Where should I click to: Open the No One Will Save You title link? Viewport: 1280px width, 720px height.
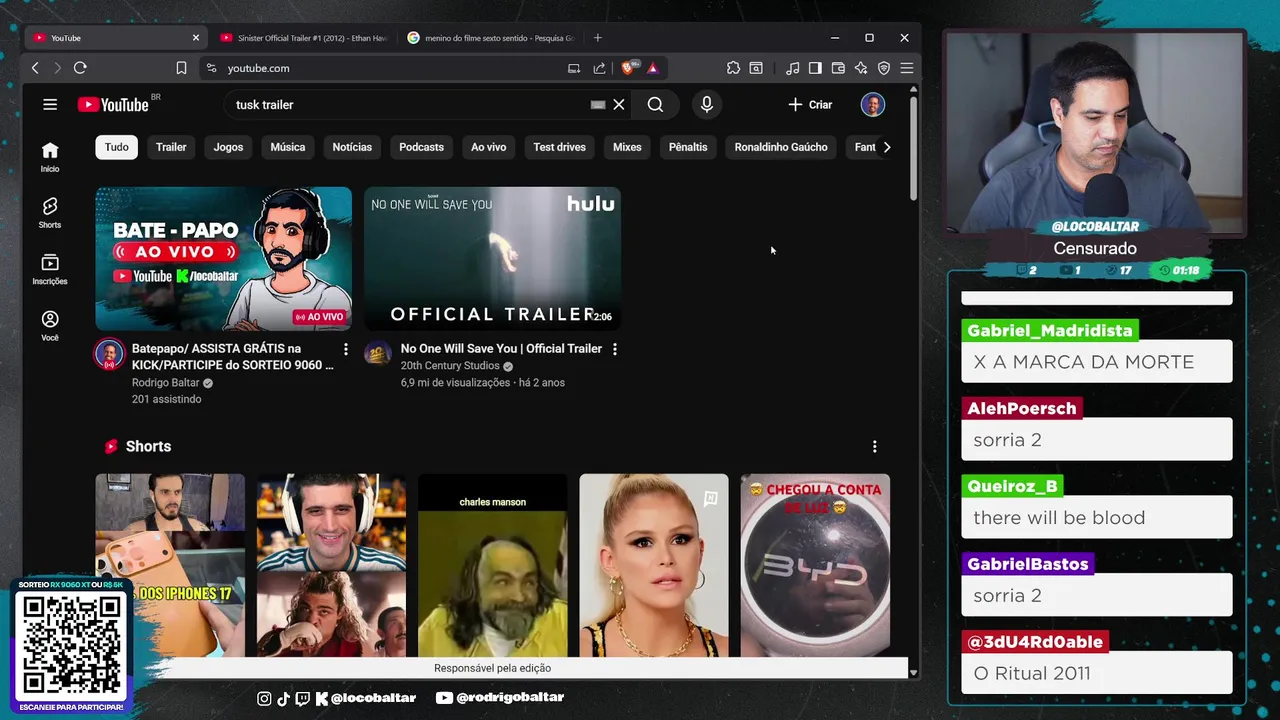pos(501,349)
